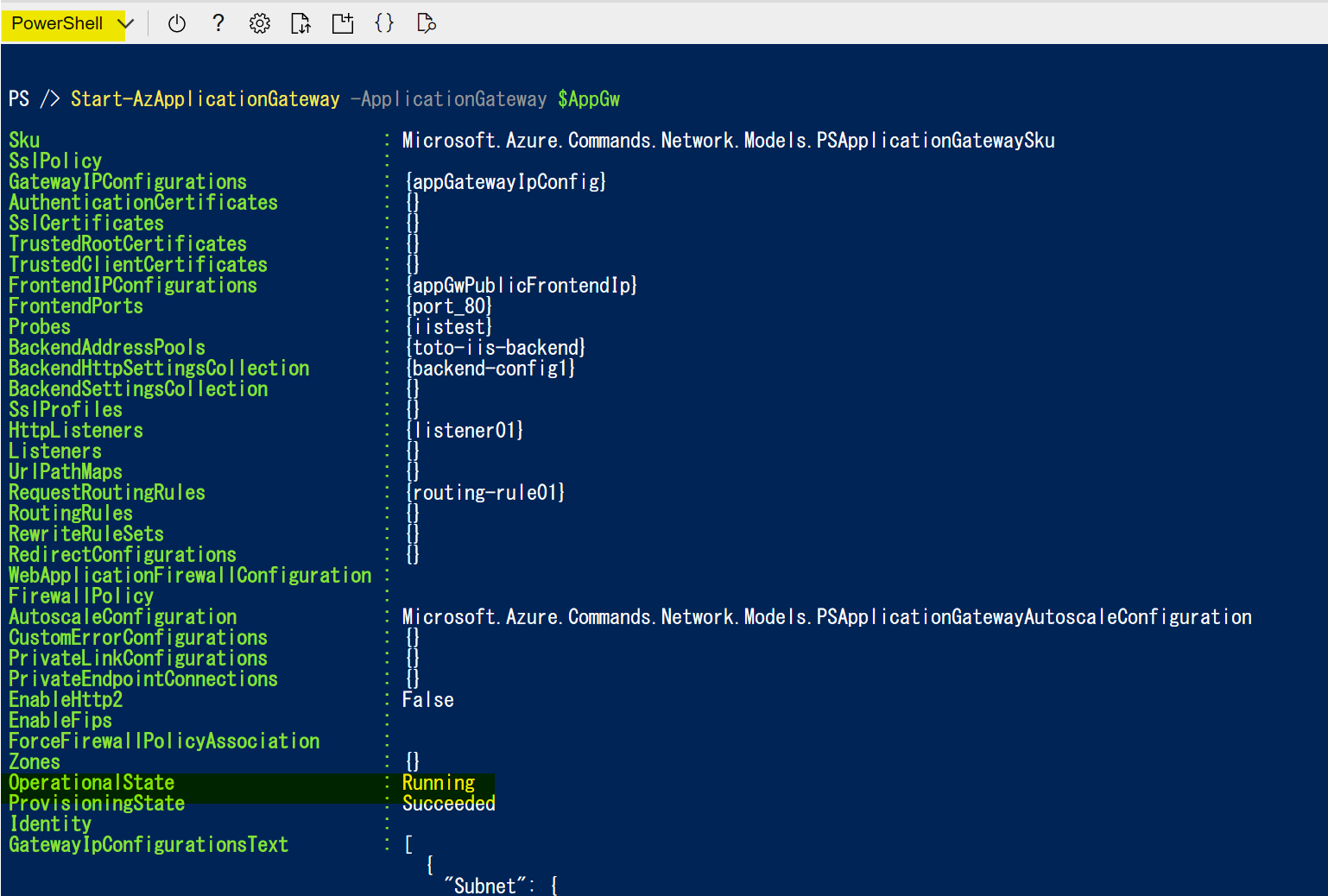Open the web preview icon
This screenshot has width=1328, height=896.
point(426,23)
